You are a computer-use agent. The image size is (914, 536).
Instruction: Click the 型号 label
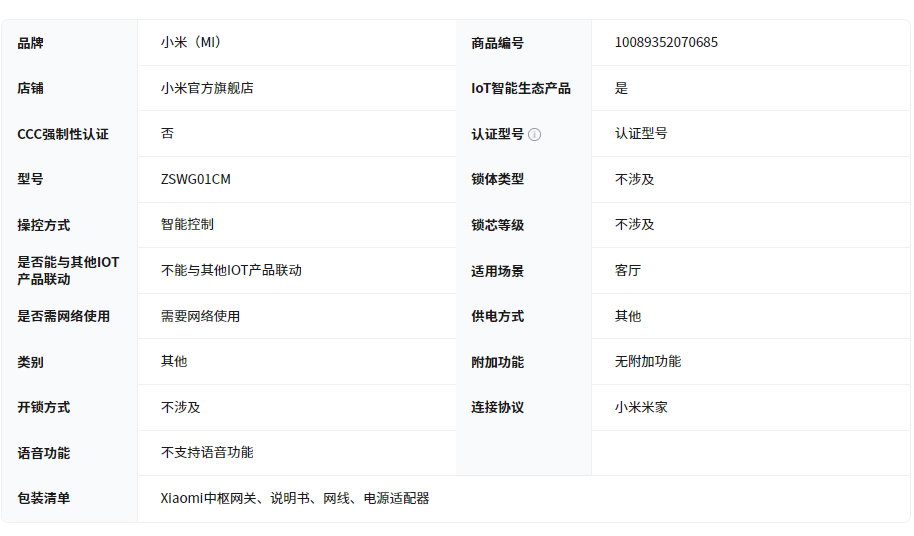click(30, 179)
